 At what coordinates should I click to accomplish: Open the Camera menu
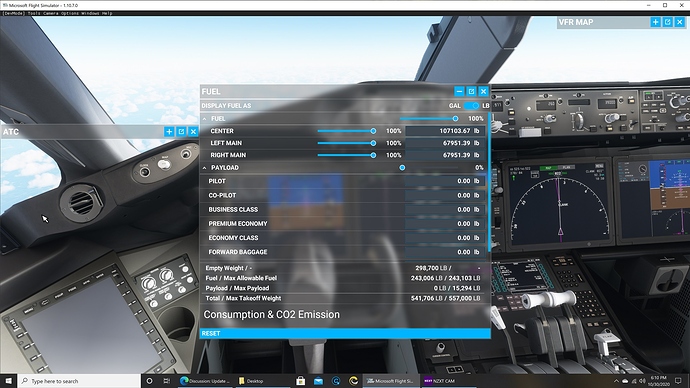[51, 13]
